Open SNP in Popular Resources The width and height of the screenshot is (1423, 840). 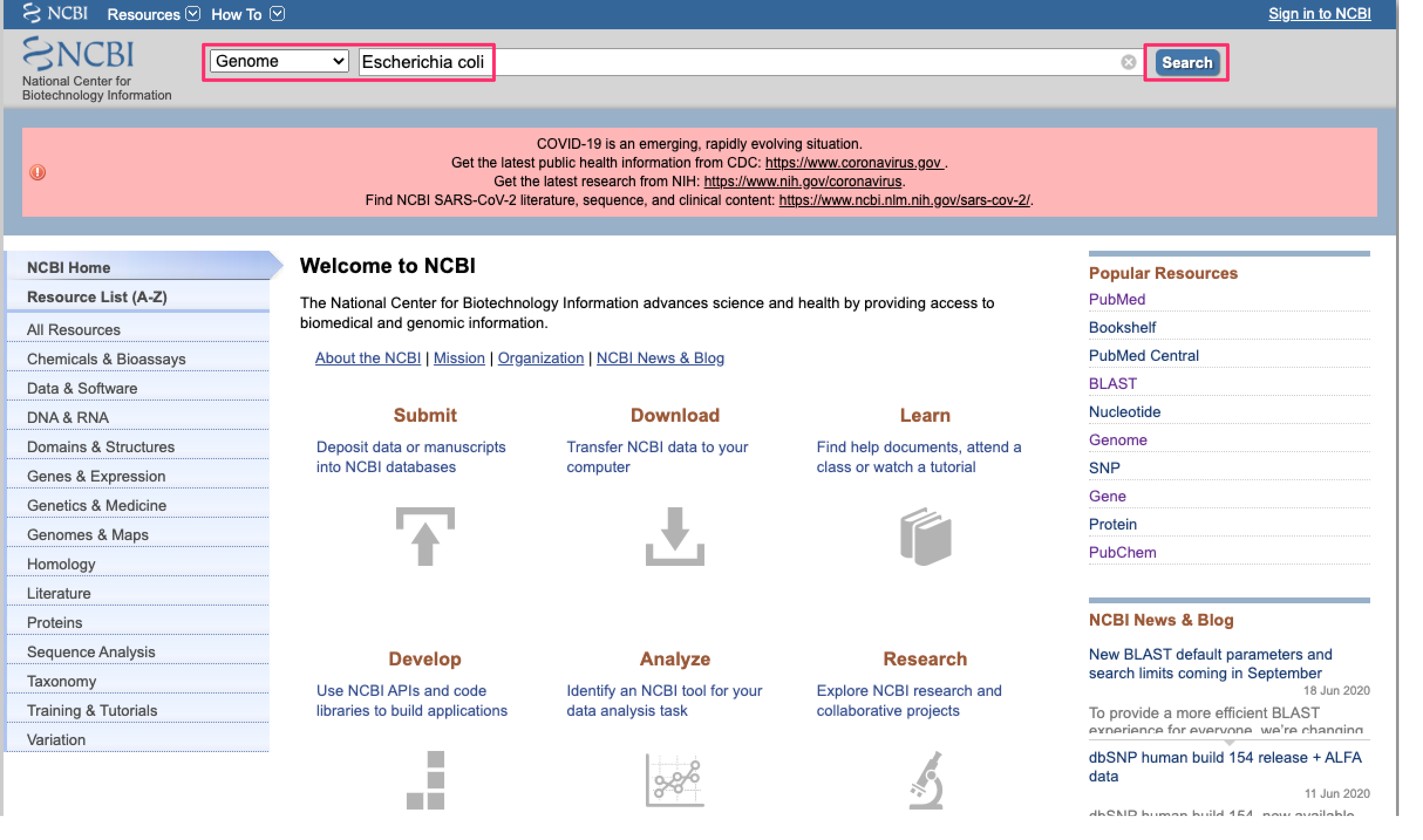1105,468
